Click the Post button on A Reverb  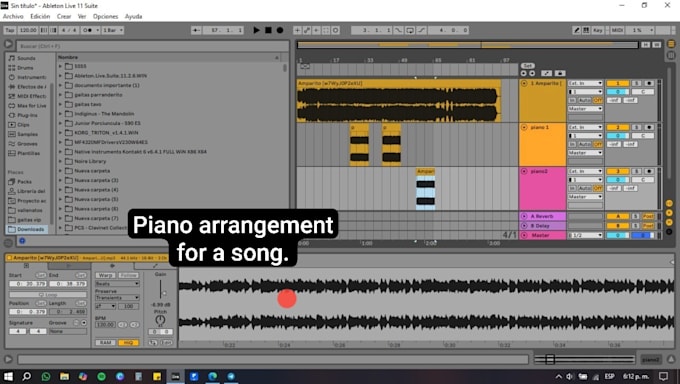coord(648,216)
